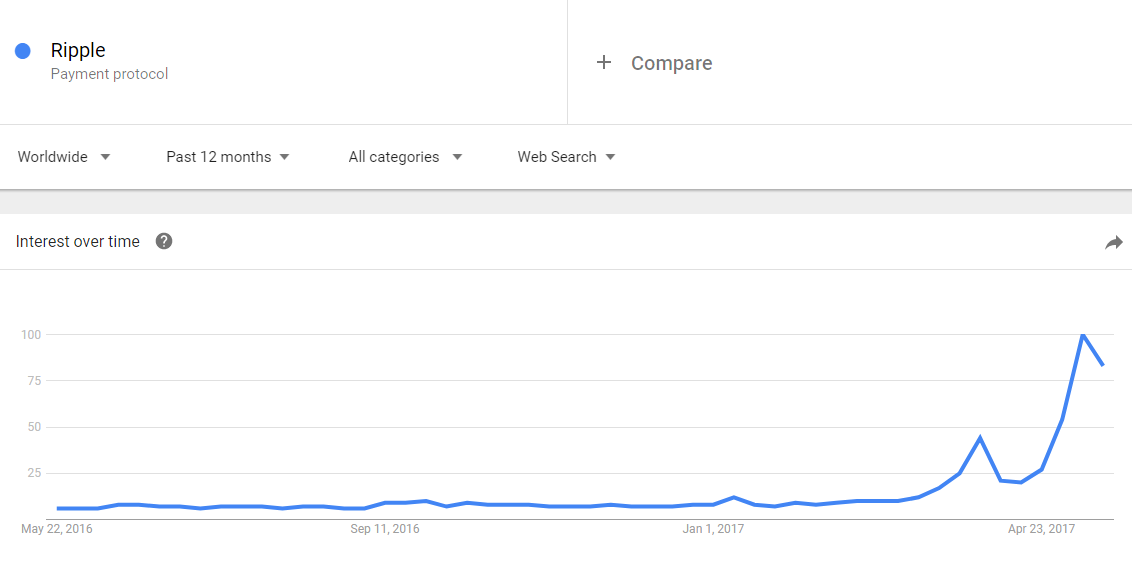Click the arrow beside Web Search
Screen dimensions: 1132x585
[610, 157]
